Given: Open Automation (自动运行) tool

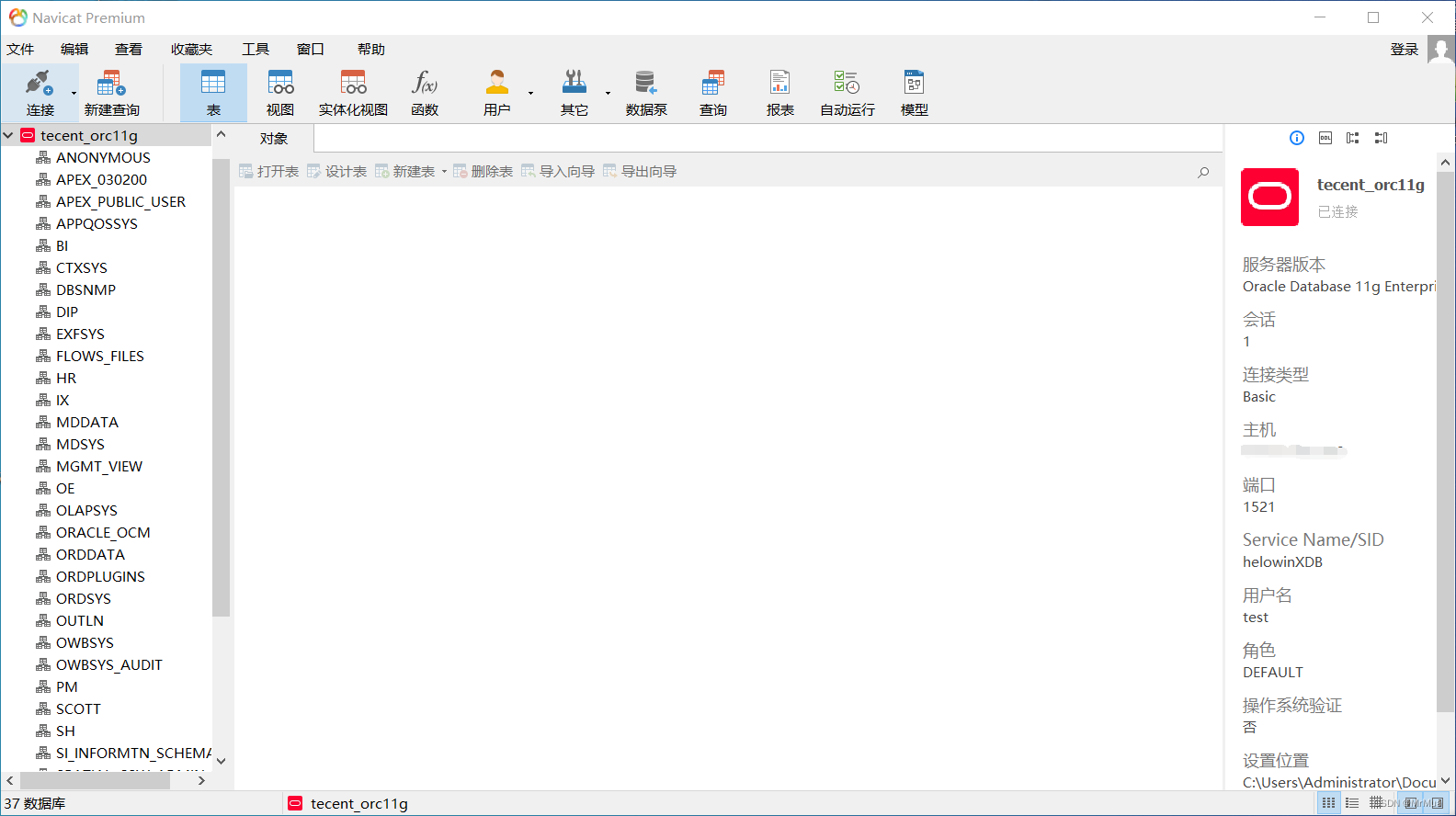Looking at the screenshot, I should click(847, 93).
